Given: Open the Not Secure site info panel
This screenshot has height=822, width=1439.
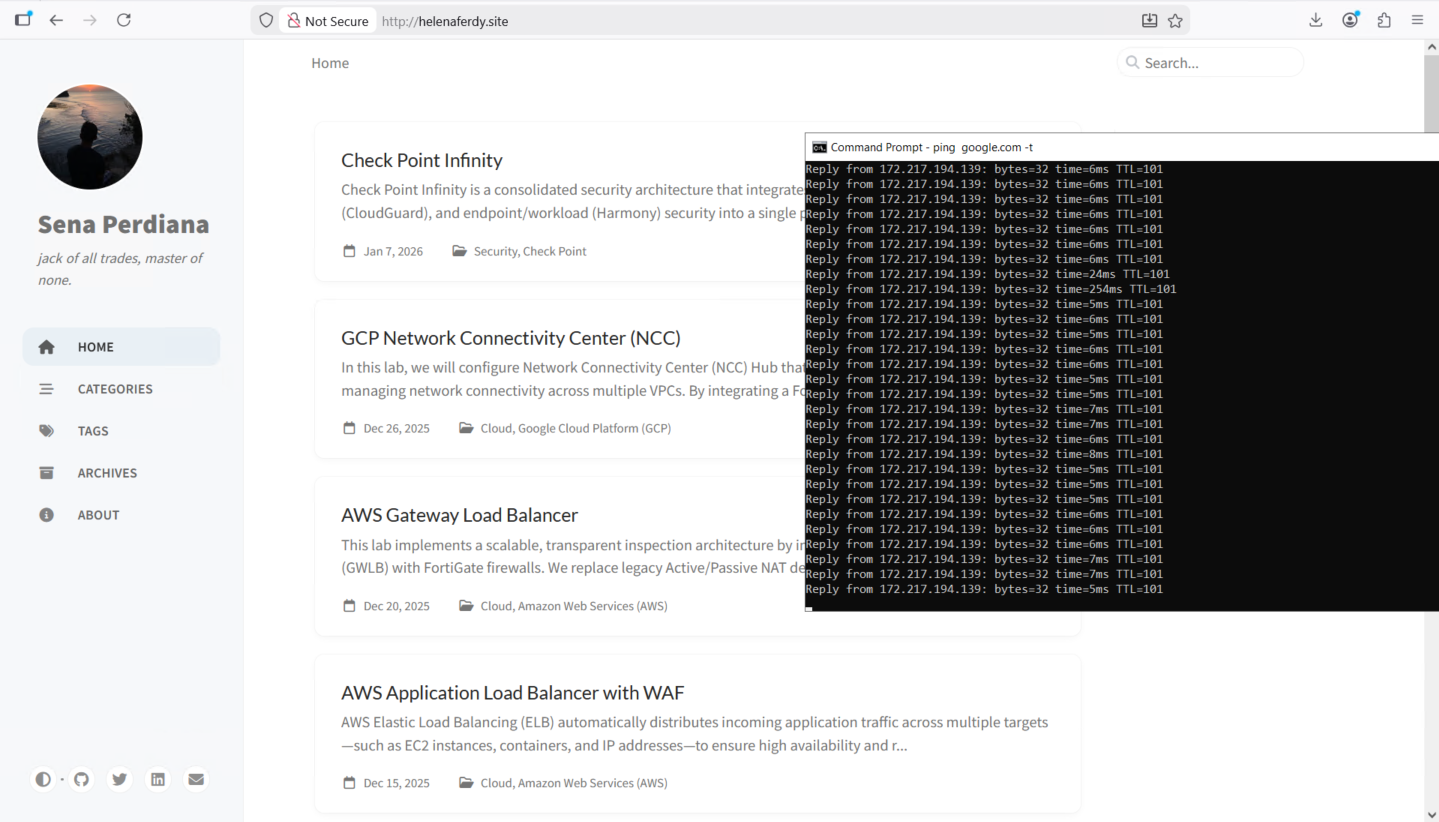Looking at the screenshot, I should 327,20.
